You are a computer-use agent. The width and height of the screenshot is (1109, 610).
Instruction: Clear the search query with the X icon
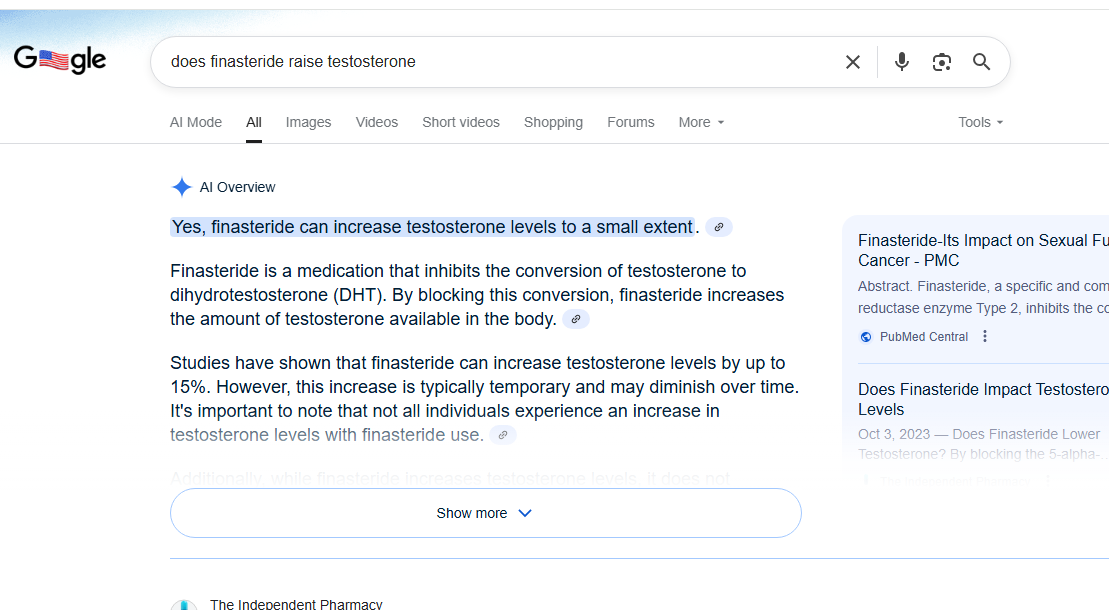pos(853,62)
